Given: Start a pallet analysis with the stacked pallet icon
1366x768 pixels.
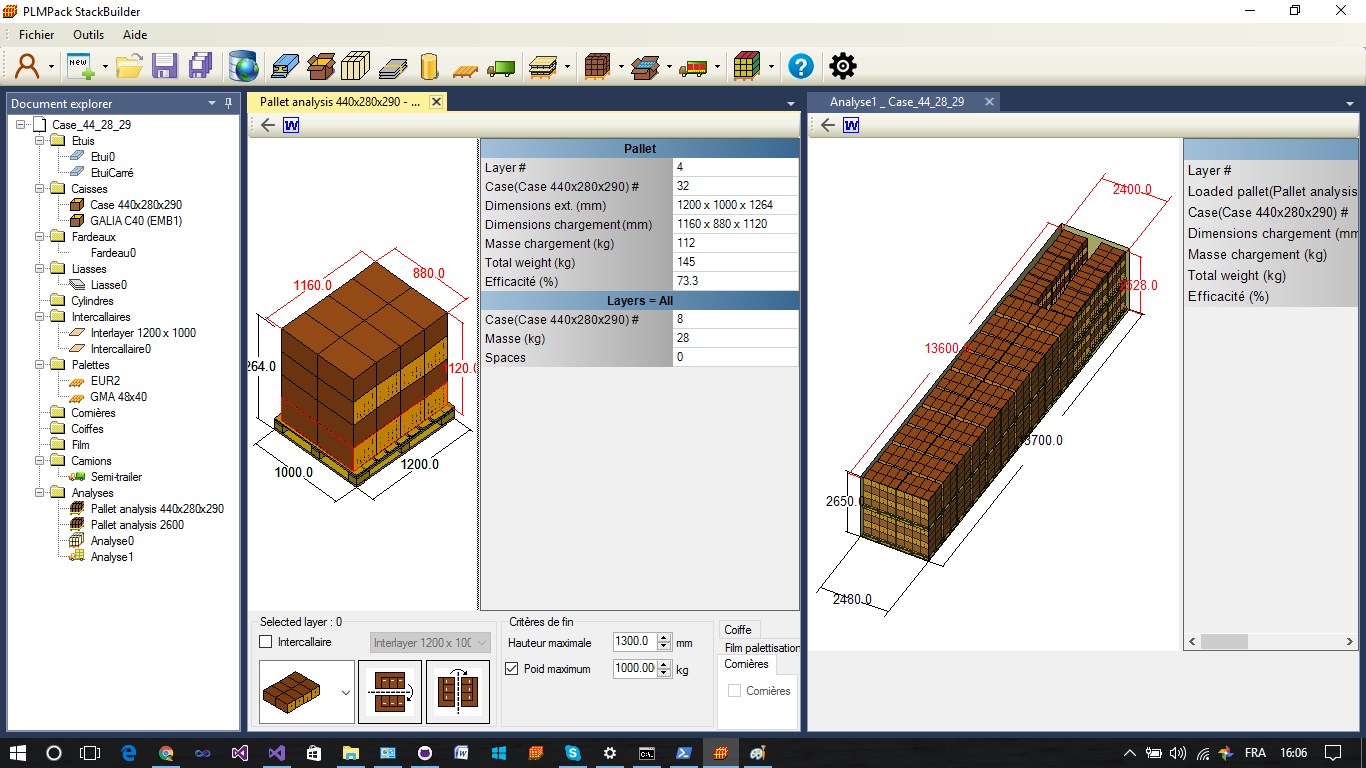Looking at the screenshot, I should (597, 67).
